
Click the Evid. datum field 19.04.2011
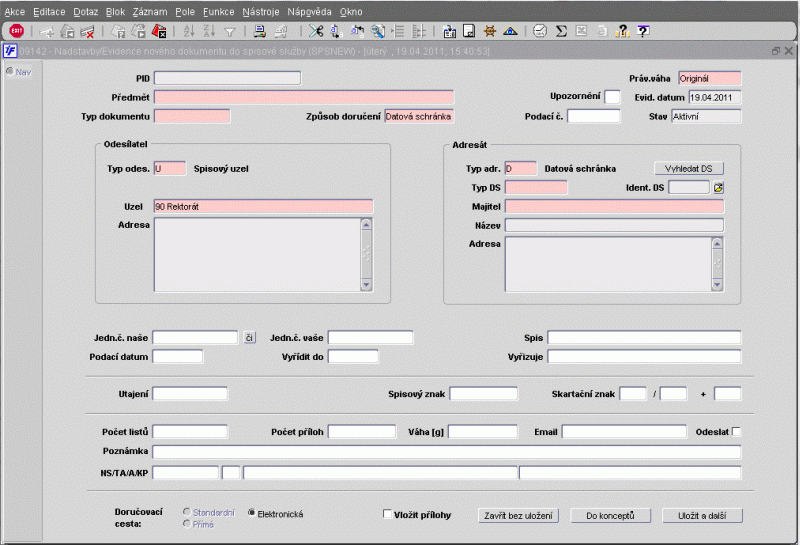[714, 97]
